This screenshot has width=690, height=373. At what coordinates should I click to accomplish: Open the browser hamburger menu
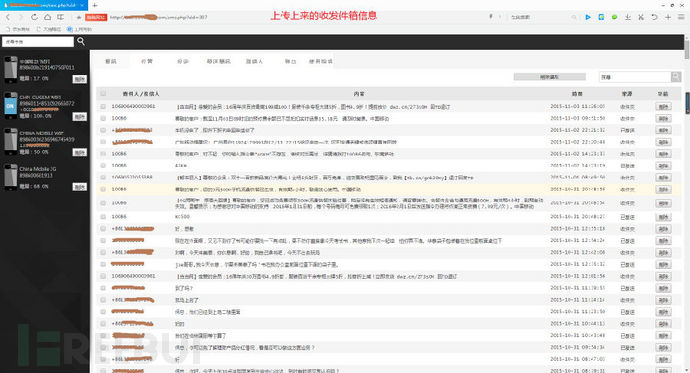click(x=681, y=17)
